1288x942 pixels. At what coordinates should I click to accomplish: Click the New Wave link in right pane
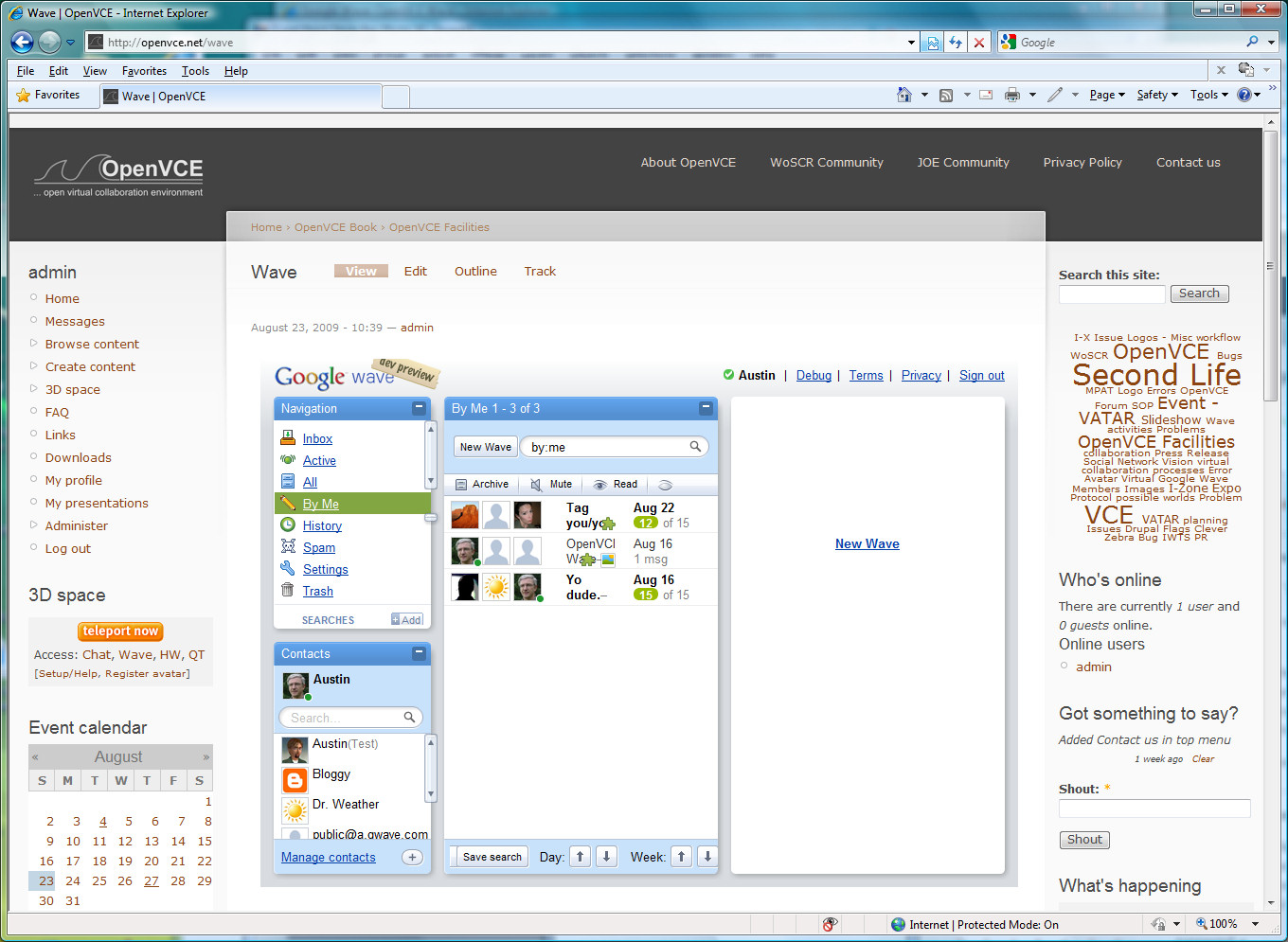coord(868,544)
